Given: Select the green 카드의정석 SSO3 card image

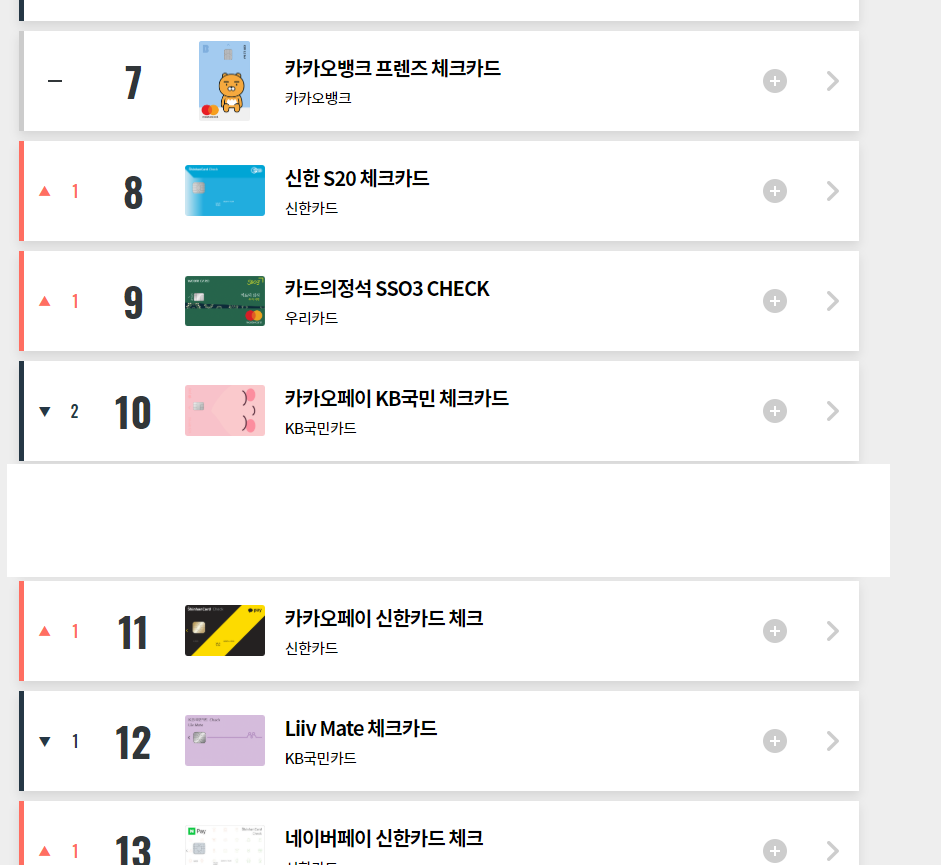Looking at the screenshot, I should pyautogui.click(x=224, y=301).
